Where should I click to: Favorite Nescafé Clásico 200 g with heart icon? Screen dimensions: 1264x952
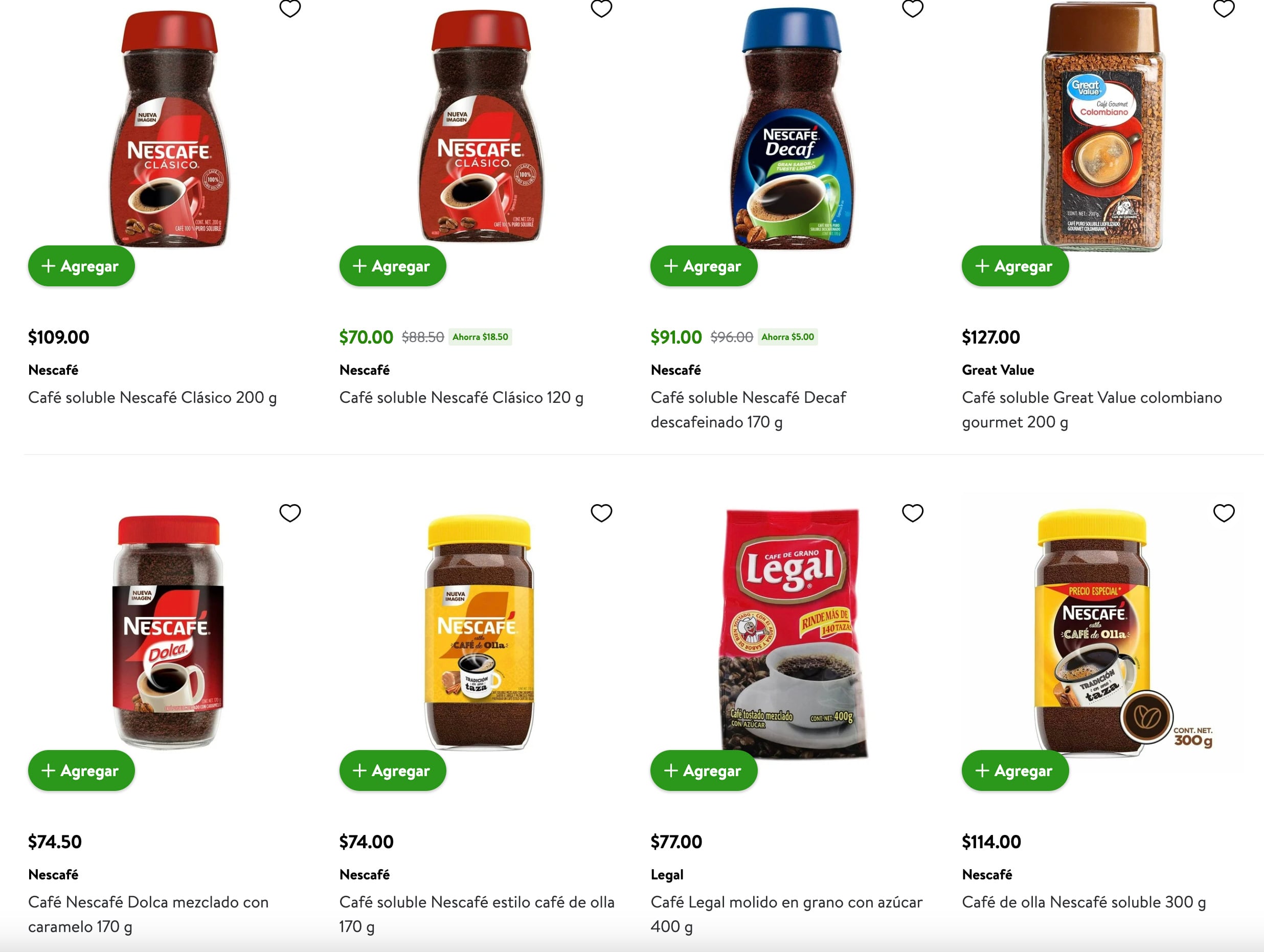[x=290, y=8]
